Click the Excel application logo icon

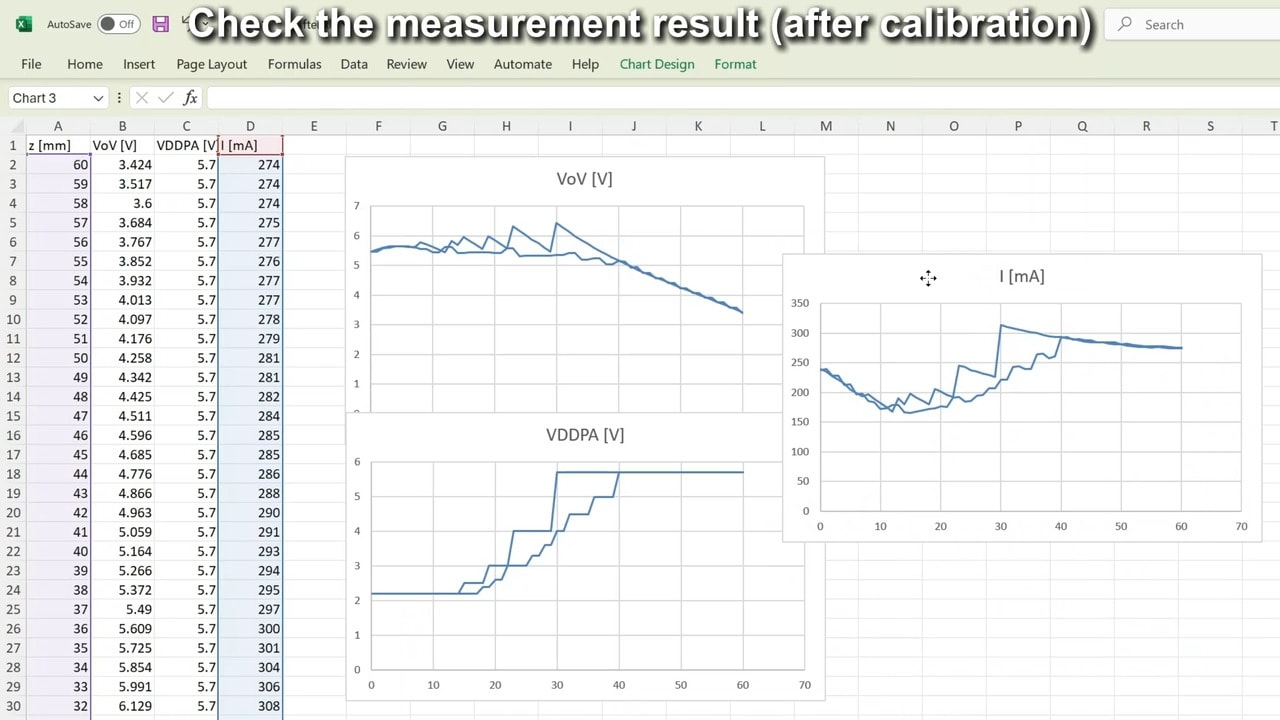[x=24, y=24]
